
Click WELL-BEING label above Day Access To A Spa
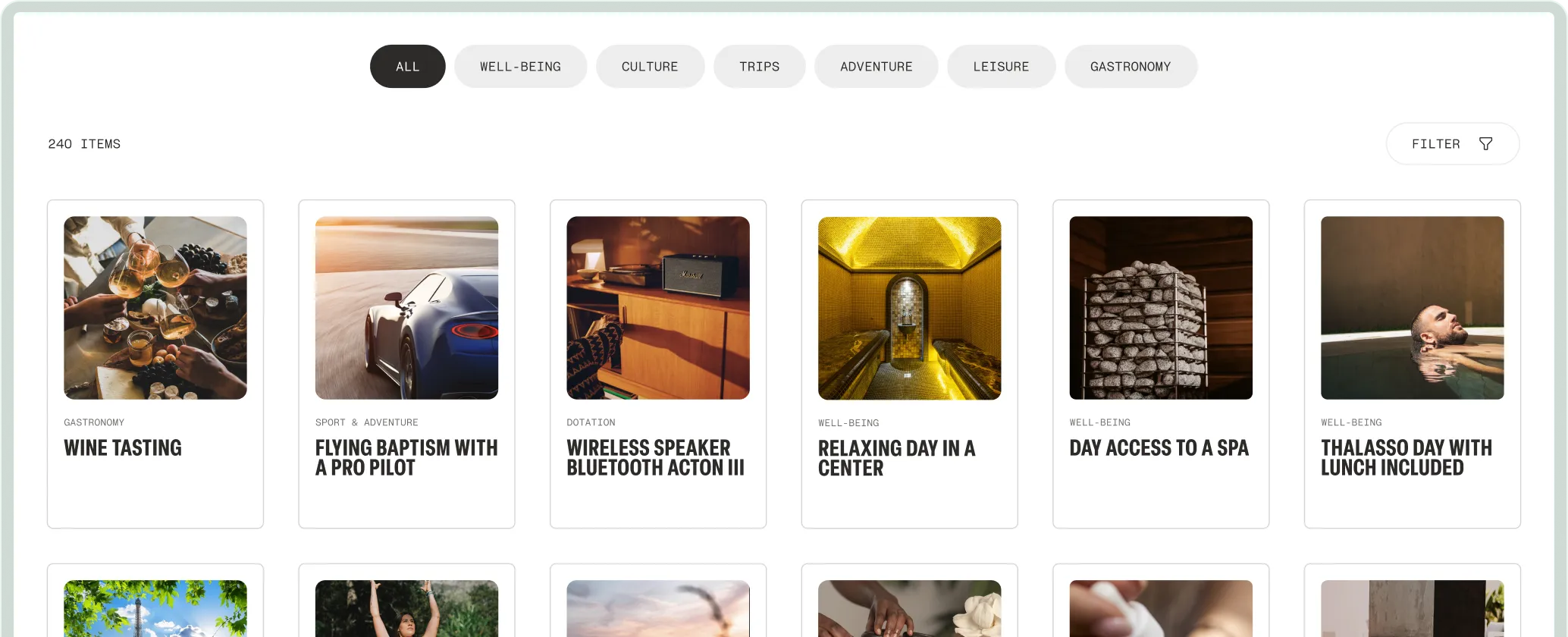pyautogui.click(x=1100, y=422)
